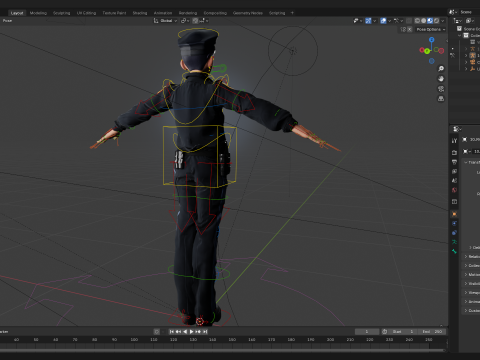Image resolution: width=480 pixels, height=360 pixels.
Task: Open the Tool properties tab
Action: point(454,141)
